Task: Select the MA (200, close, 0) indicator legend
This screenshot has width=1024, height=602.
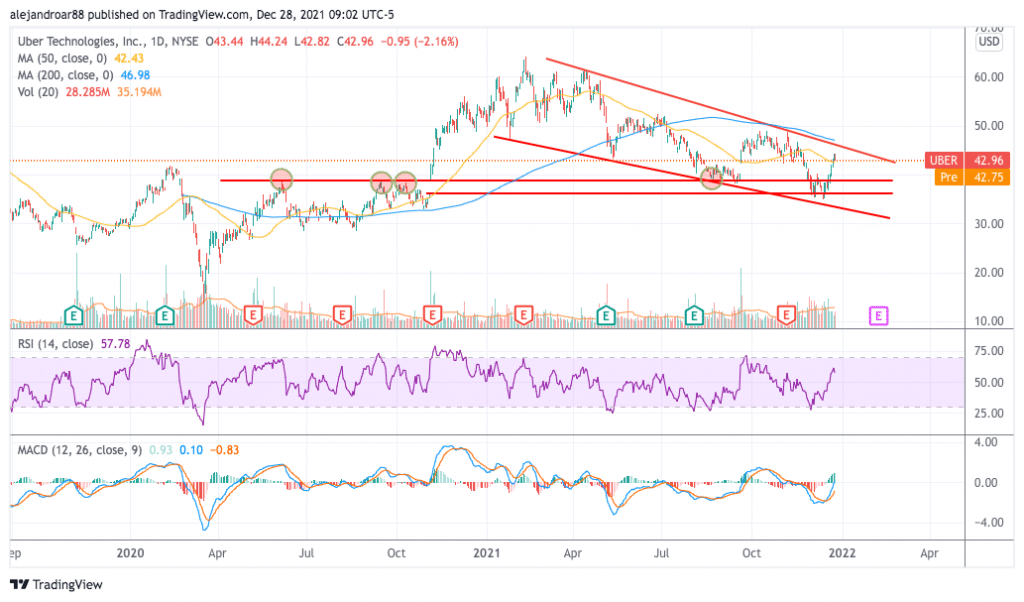Action: coord(65,75)
